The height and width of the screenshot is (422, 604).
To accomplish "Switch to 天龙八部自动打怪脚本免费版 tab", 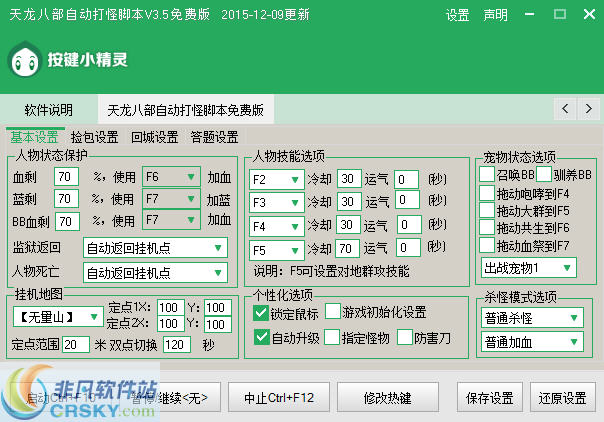I will tap(186, 110).
